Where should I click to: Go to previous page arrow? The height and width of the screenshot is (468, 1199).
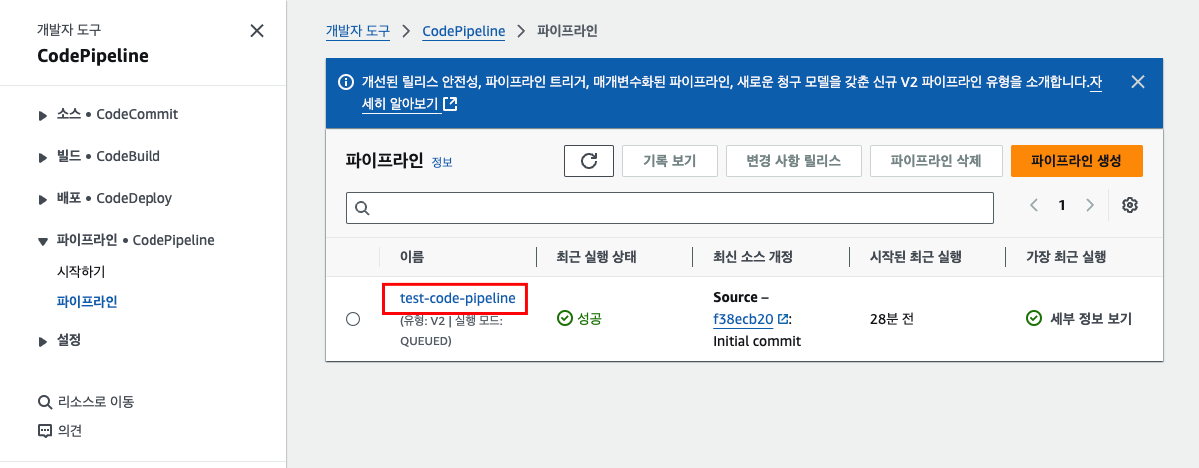pos(1034,205)
